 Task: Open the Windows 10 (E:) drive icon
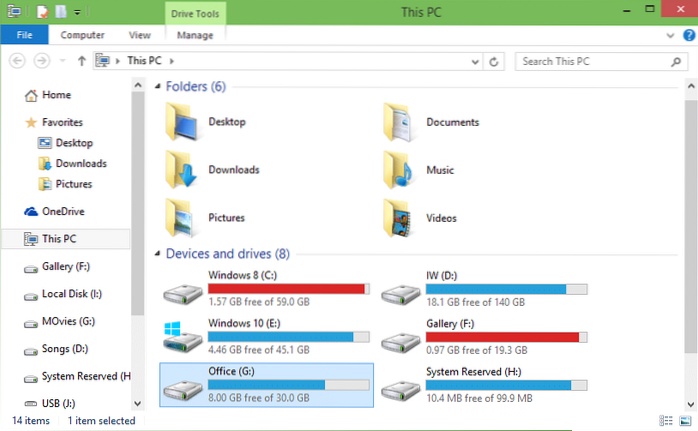[182, 336]
